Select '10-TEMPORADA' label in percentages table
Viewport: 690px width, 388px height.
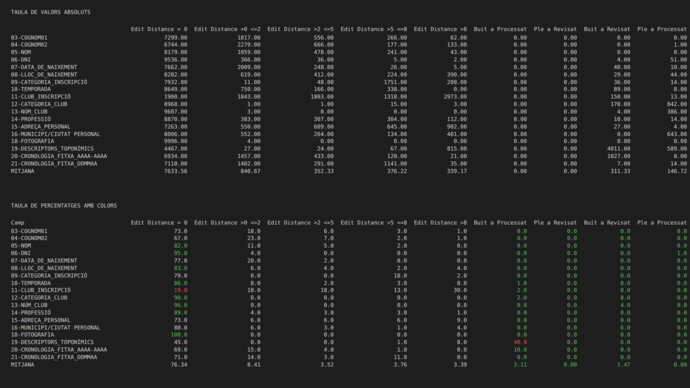31,283
